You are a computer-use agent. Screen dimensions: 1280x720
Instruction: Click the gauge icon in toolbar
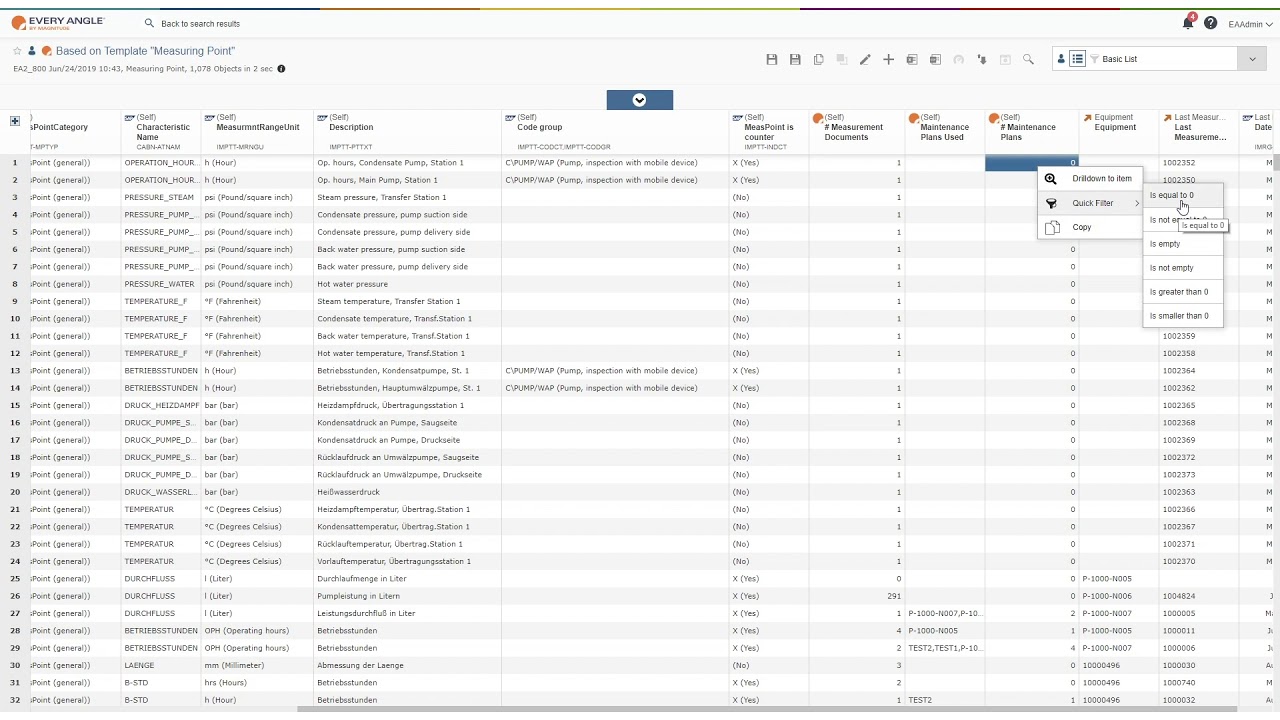click(x=958, y=60)
